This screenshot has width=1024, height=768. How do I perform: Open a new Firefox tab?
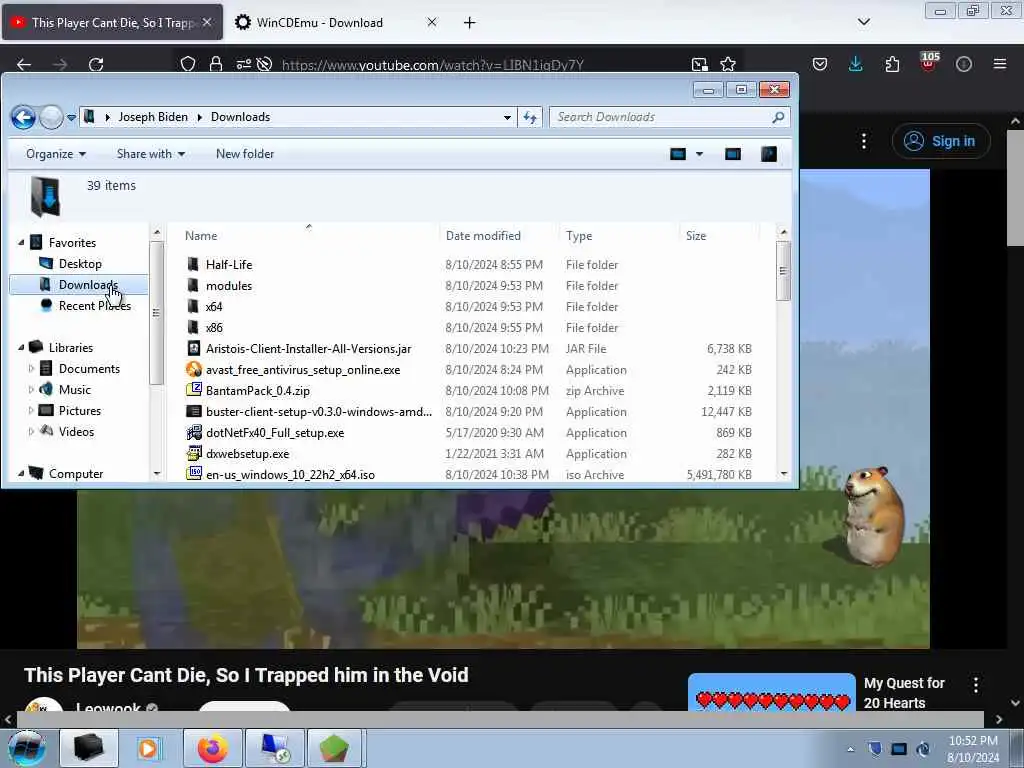click(x=469, y=23)
